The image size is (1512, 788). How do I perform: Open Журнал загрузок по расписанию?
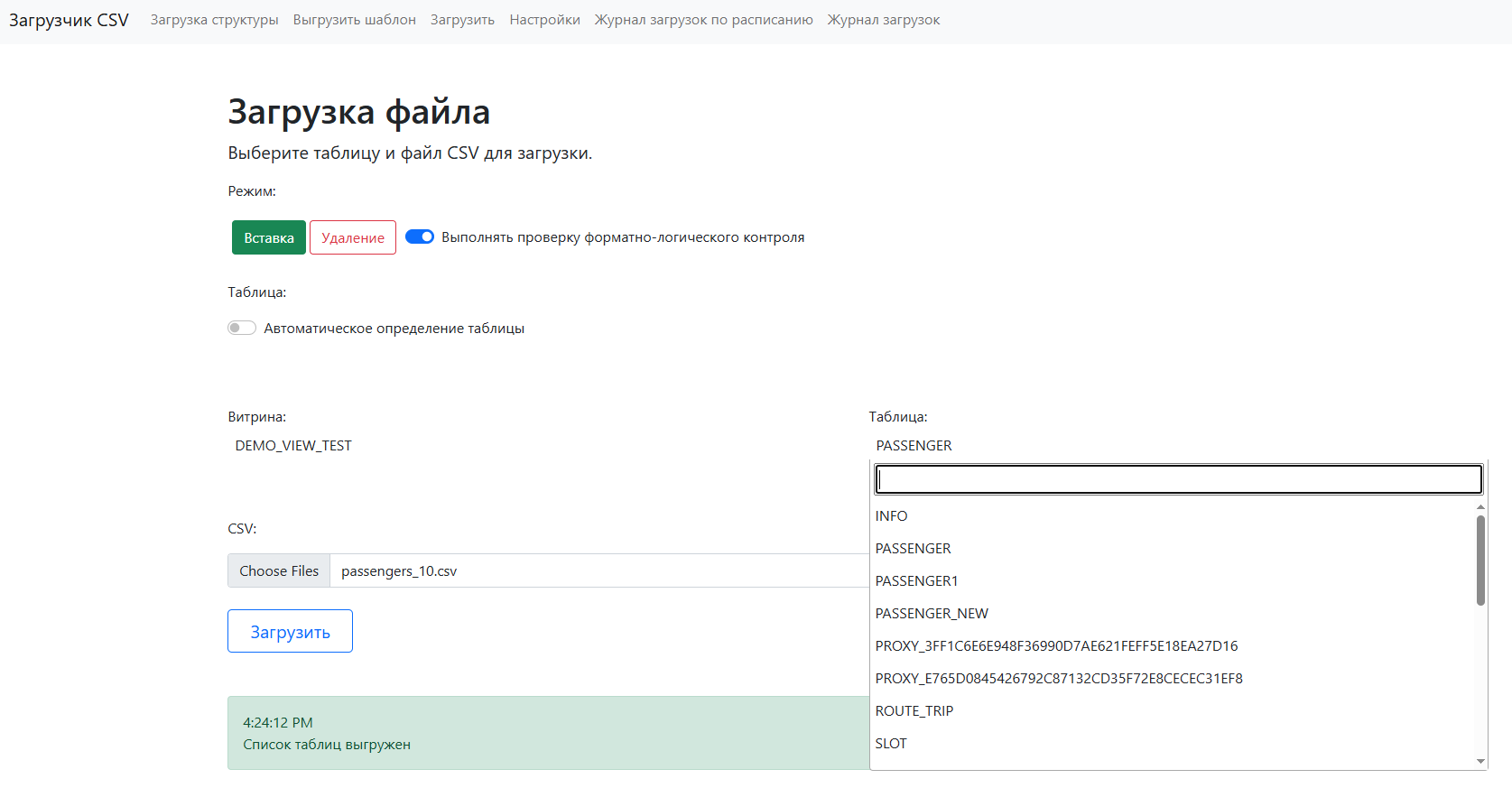pos(703,20)
